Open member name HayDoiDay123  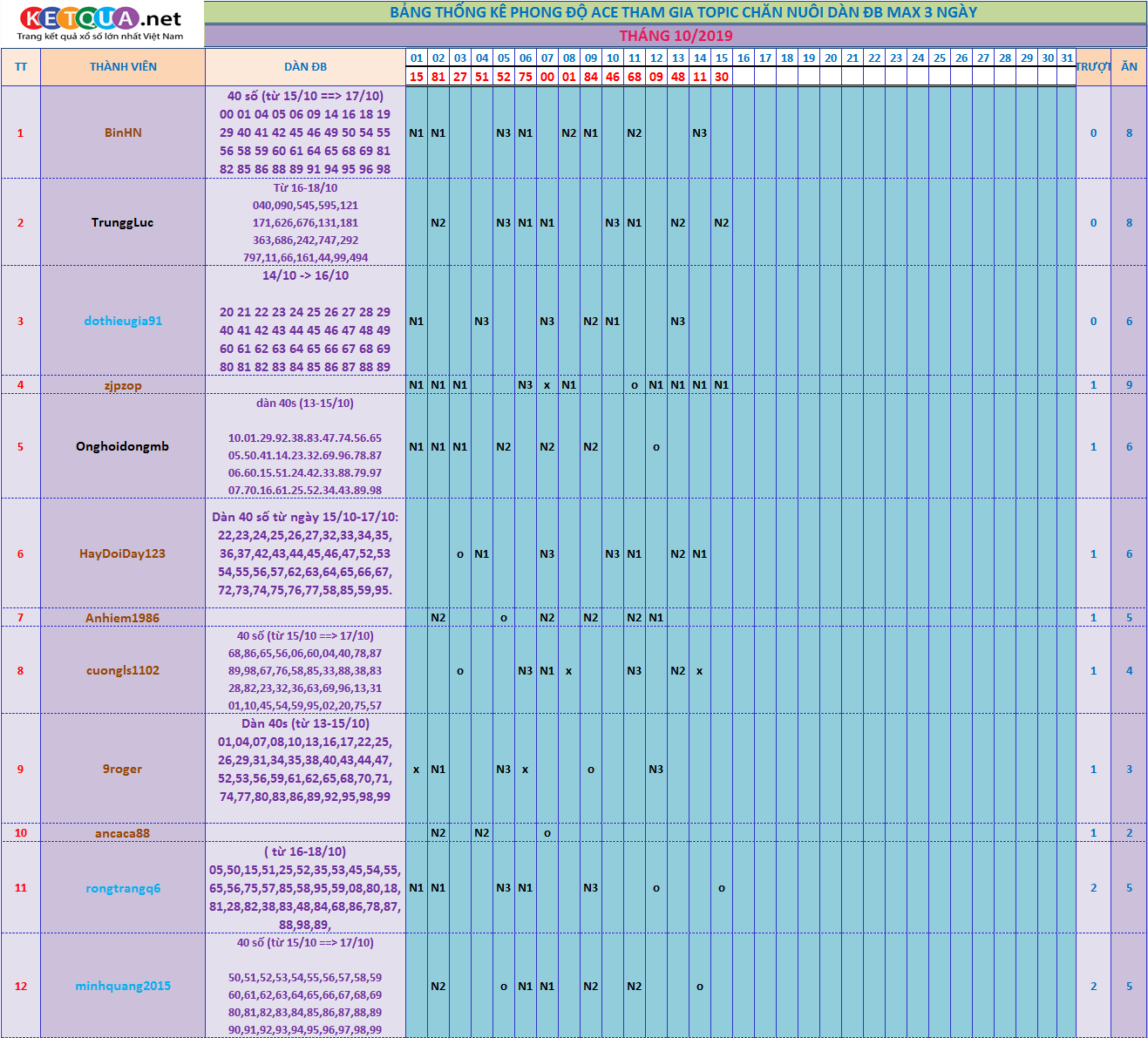tap(122, 553)
